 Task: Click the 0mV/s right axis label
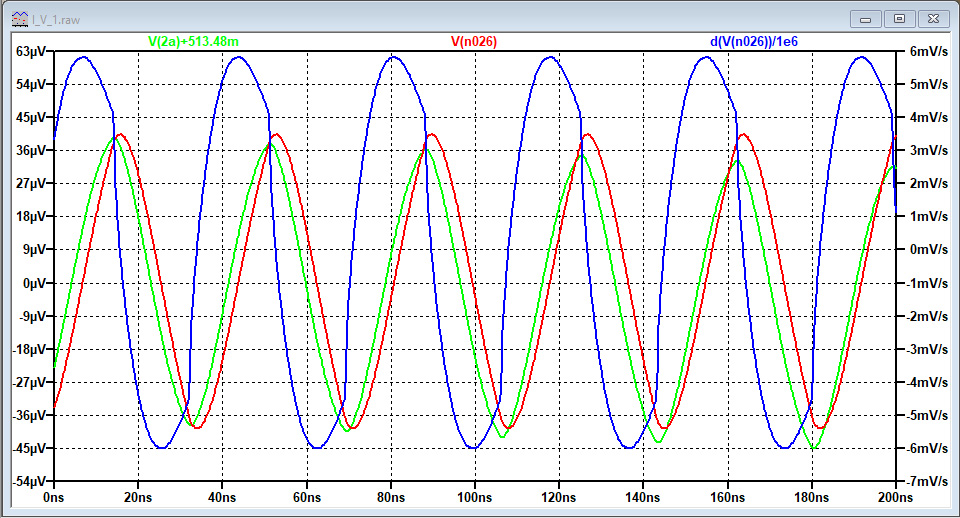point(929,250)
